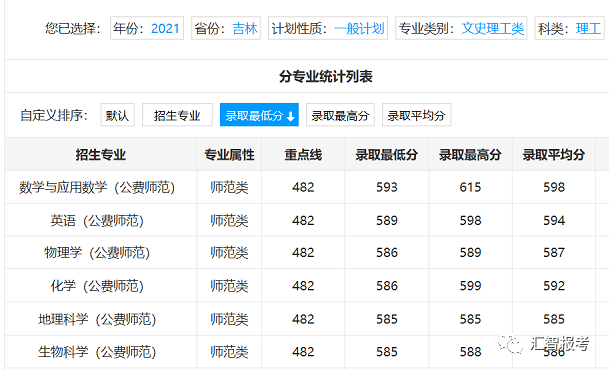This screenshot has width=609, height=371.
Task: Click the 专业属性 column header
Action: point(229,155)
